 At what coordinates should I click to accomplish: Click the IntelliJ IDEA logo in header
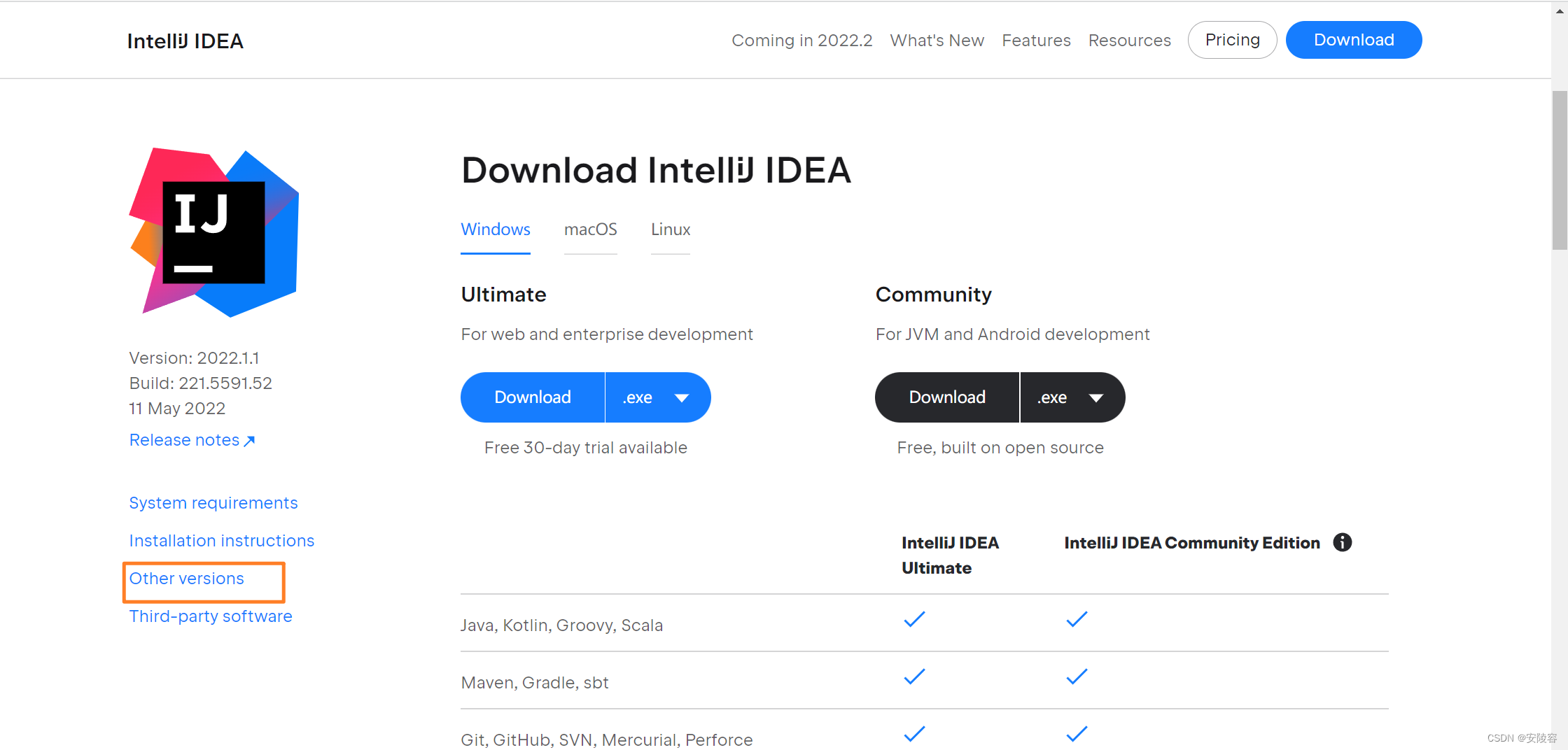click(x=185, y=41)
